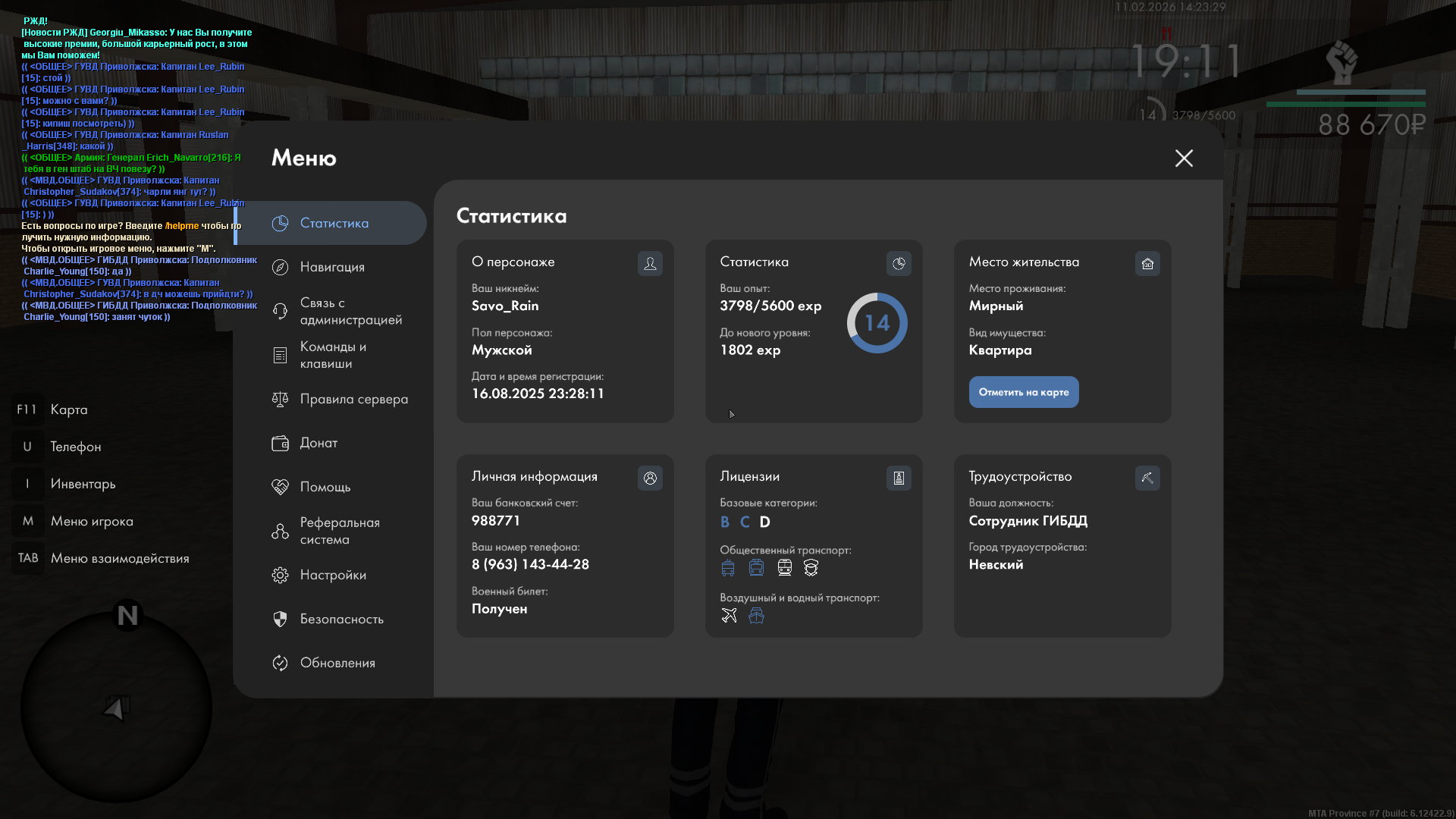Screen dimensions: 1456x819
Task: Close the Меню window
Action: [1184, 158]
